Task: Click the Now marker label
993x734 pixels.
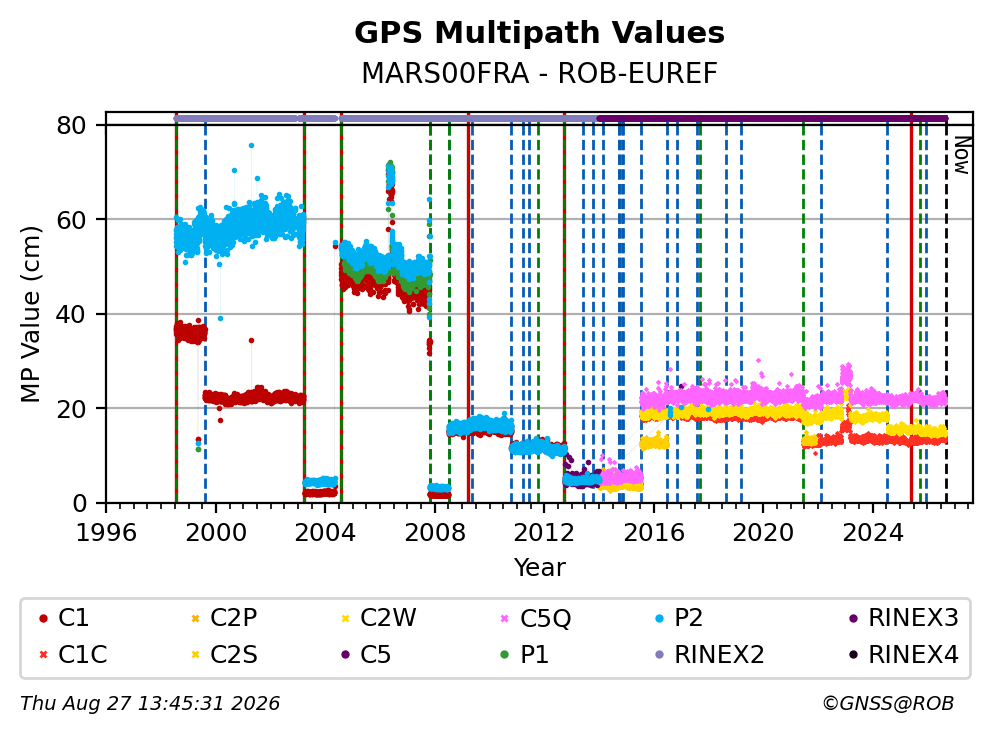Action: pos(962,155)
